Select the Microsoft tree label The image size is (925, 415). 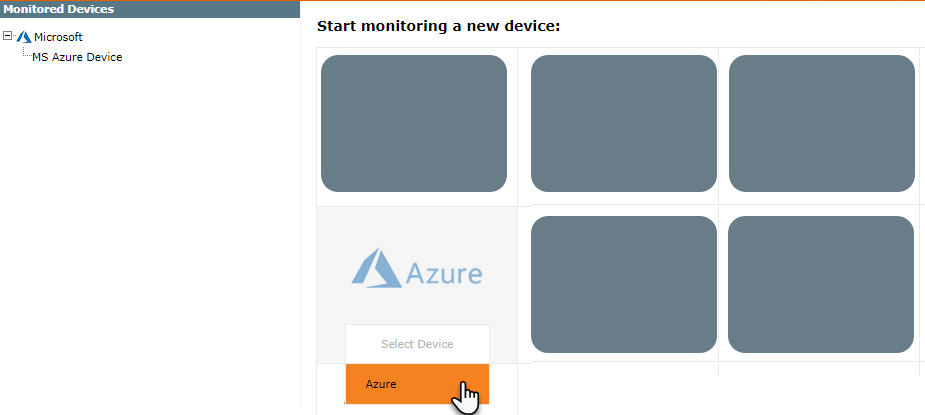coord(58,37)
